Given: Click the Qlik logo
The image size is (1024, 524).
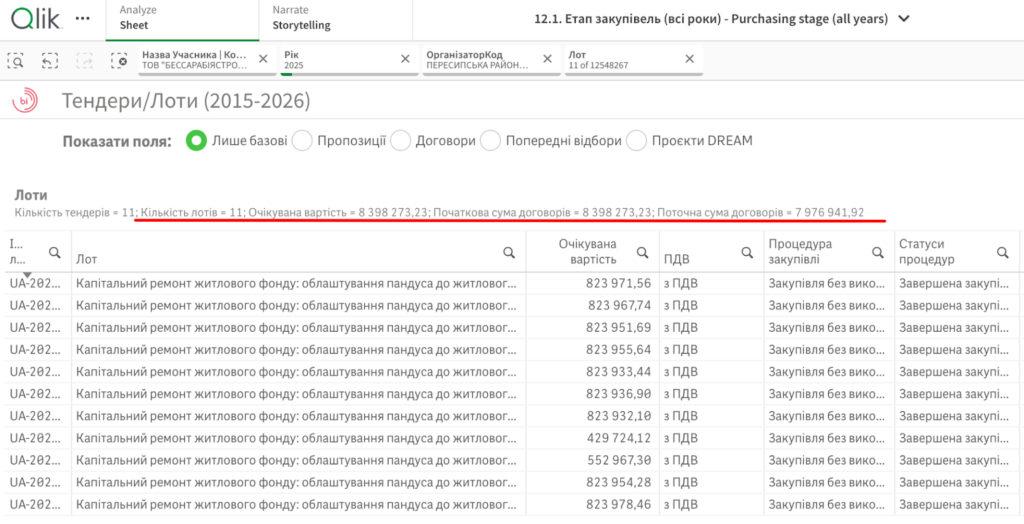Looking at the screenshot, I should point(36,18).
